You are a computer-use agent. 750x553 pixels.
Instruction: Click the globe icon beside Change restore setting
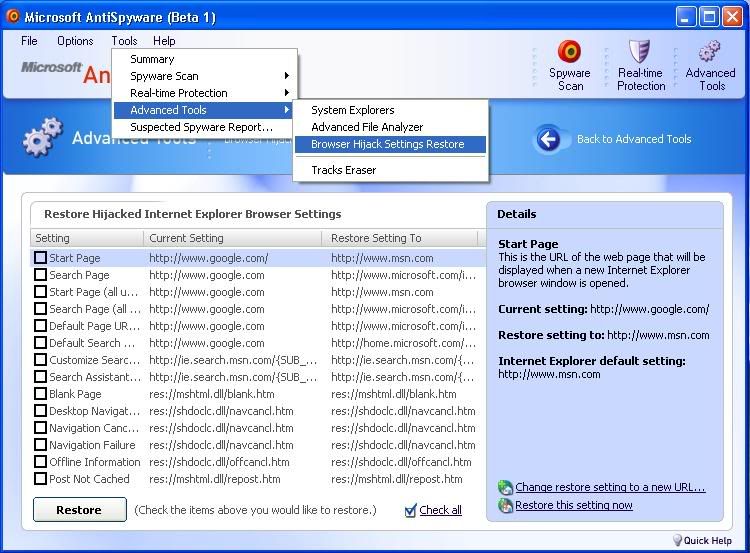pyautogui.click(x=505, y=487)
